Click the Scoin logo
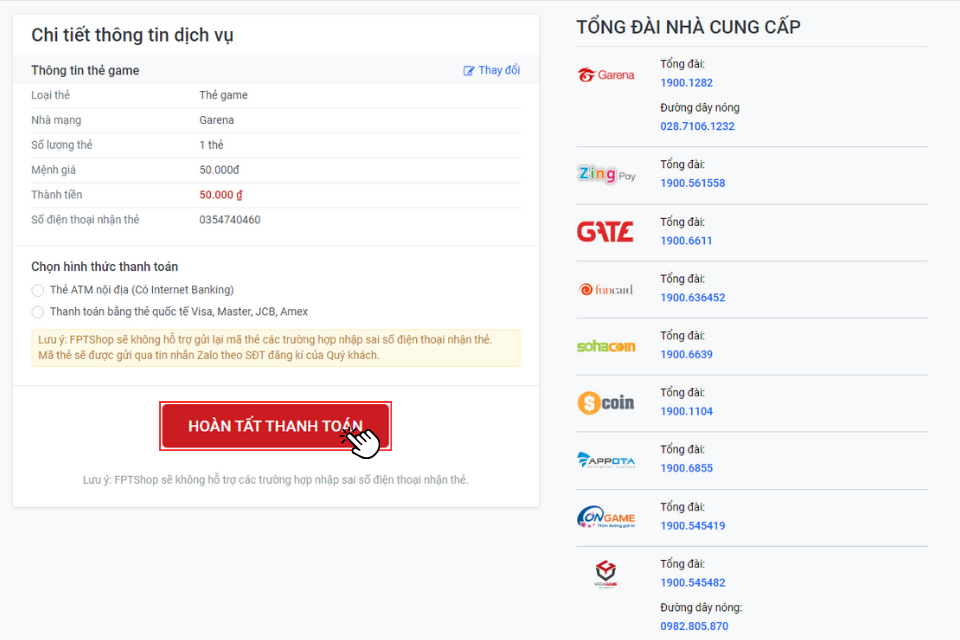 point(606,403)
